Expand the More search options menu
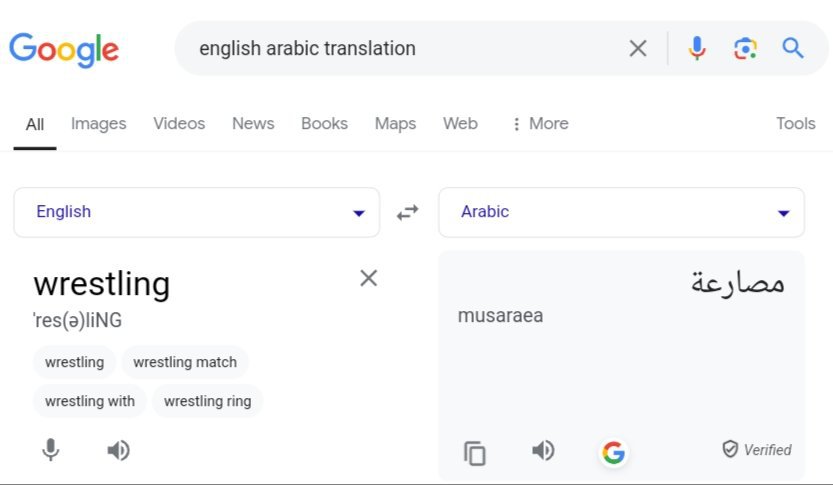The image size is (833, 485). pyautogui.click(x=540, y=124)
